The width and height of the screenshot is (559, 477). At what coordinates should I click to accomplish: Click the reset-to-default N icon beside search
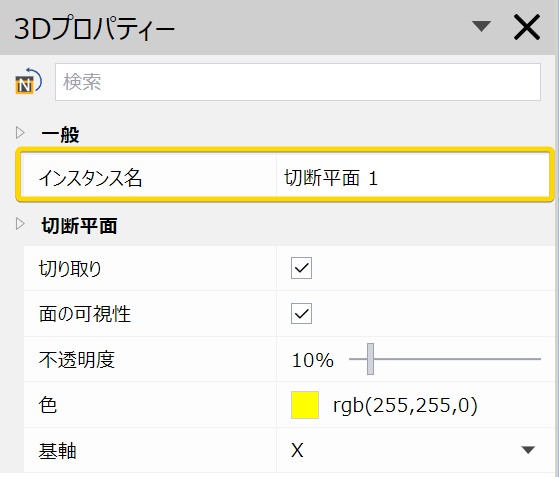tap(29, 81)
